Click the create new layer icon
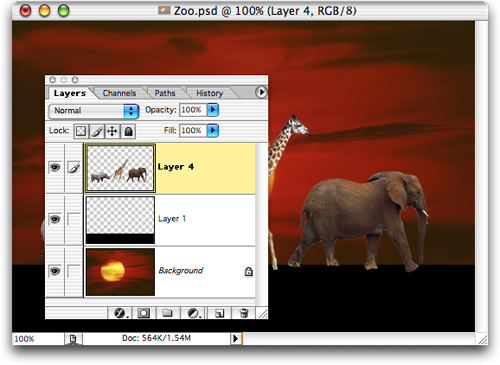Screen dimensions: 500x365 219,313
